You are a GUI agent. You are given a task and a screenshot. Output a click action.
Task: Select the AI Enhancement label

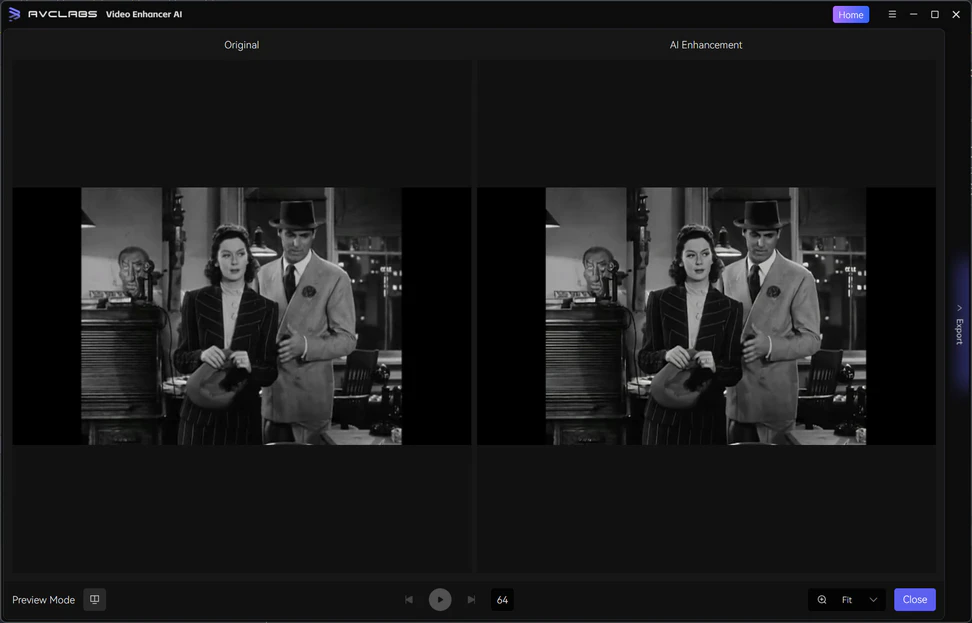705,45
